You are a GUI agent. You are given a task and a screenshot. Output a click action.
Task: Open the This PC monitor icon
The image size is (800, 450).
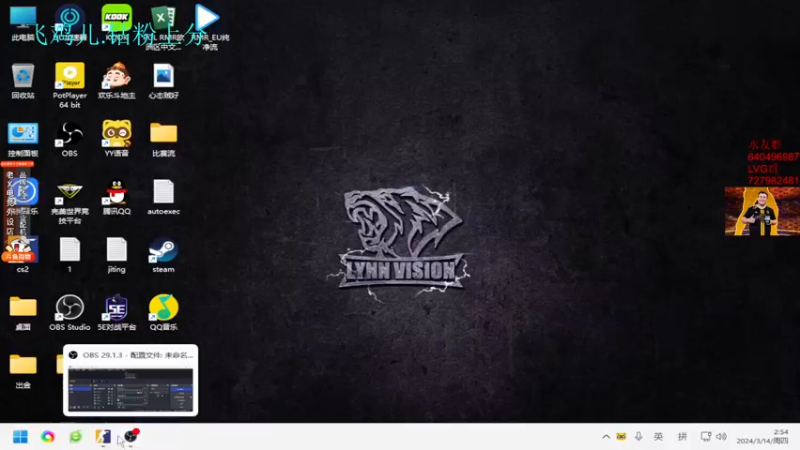(x=23, y=23)
